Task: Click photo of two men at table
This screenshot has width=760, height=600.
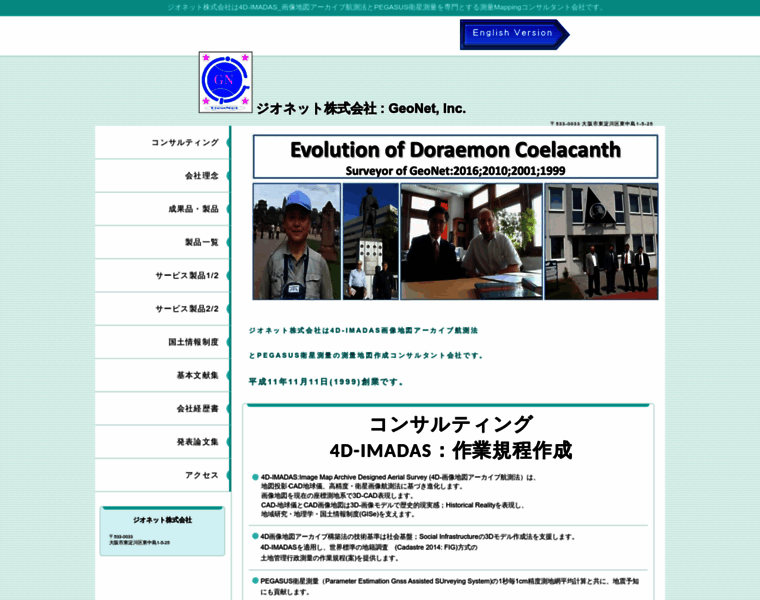Action: click(472, 241)
